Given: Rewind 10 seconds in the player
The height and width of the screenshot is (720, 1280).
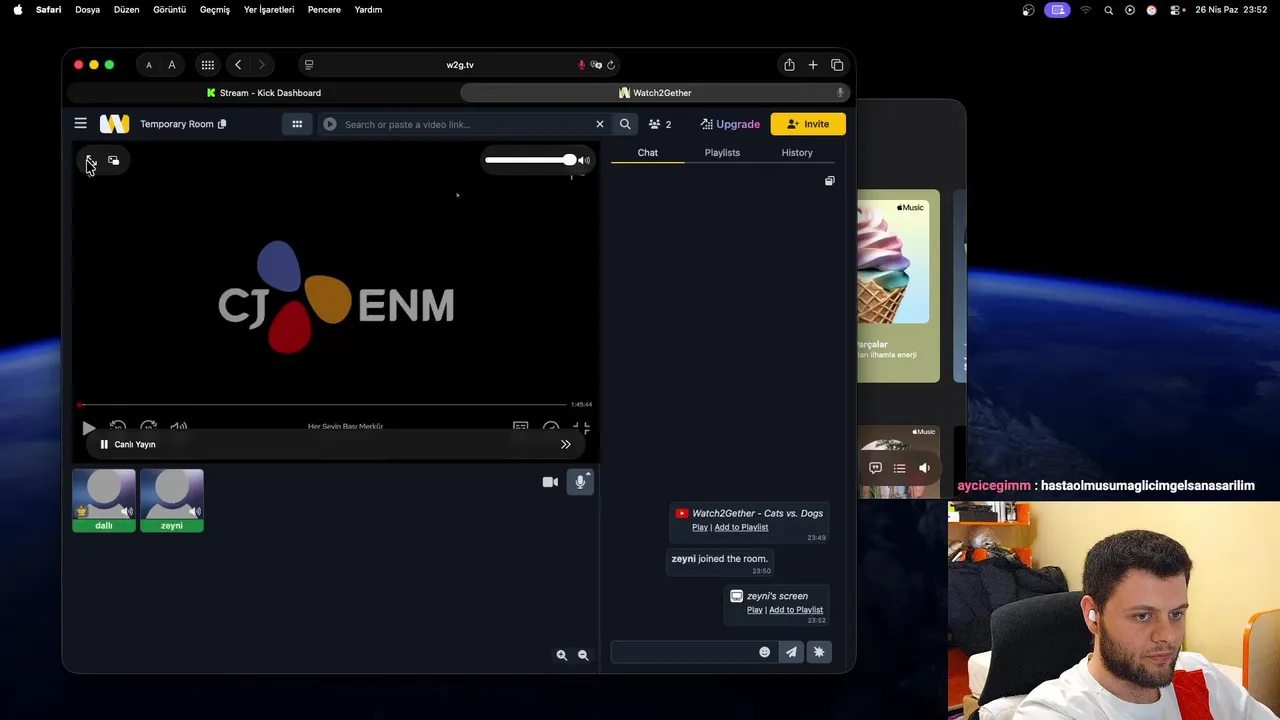Looking at the screenshot, I should (x=118, y=427).
